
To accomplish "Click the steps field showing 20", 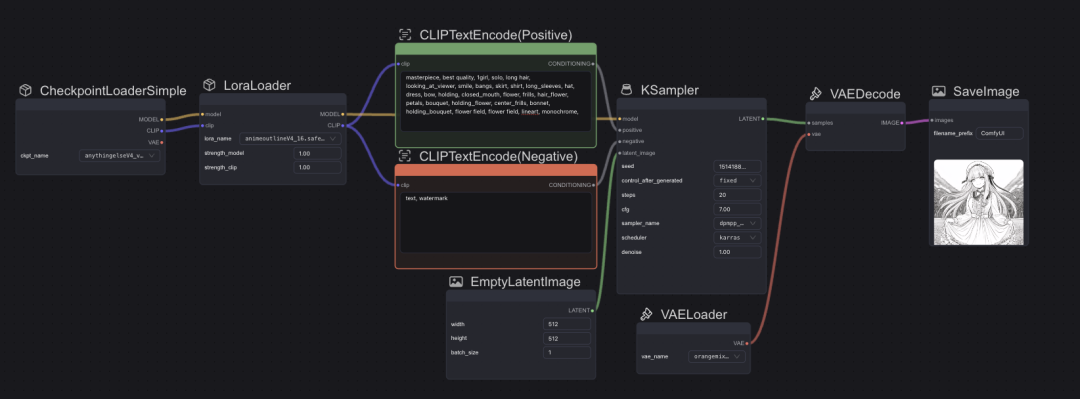I will (736, 195).
